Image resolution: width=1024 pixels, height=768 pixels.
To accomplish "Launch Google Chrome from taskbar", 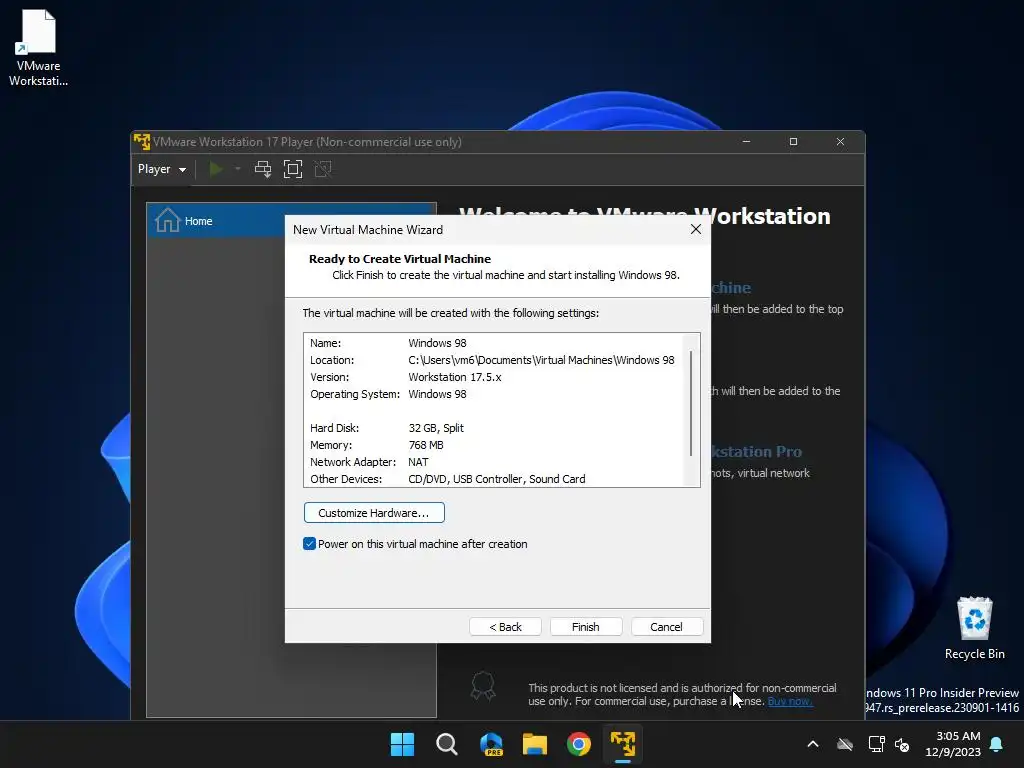I will coord(579,744).
